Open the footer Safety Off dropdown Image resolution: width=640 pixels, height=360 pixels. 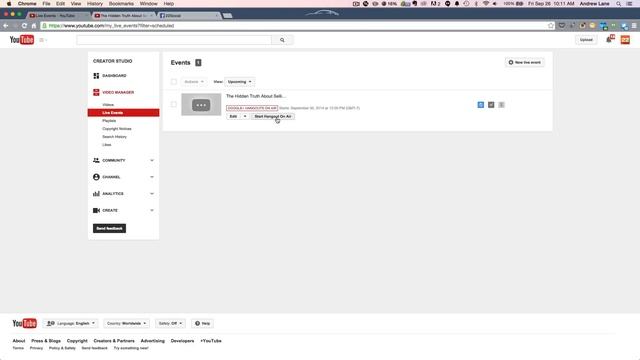170,323
